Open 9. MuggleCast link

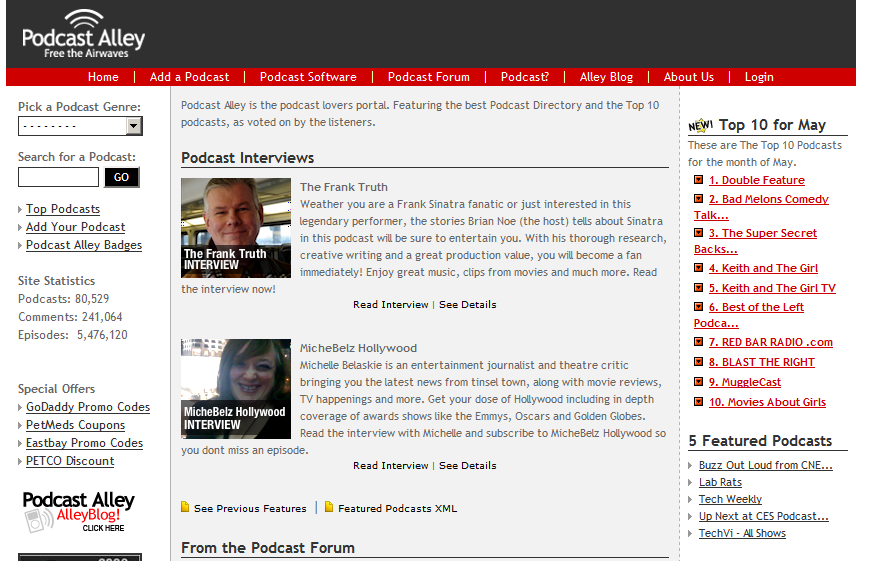tap(744, 382)
